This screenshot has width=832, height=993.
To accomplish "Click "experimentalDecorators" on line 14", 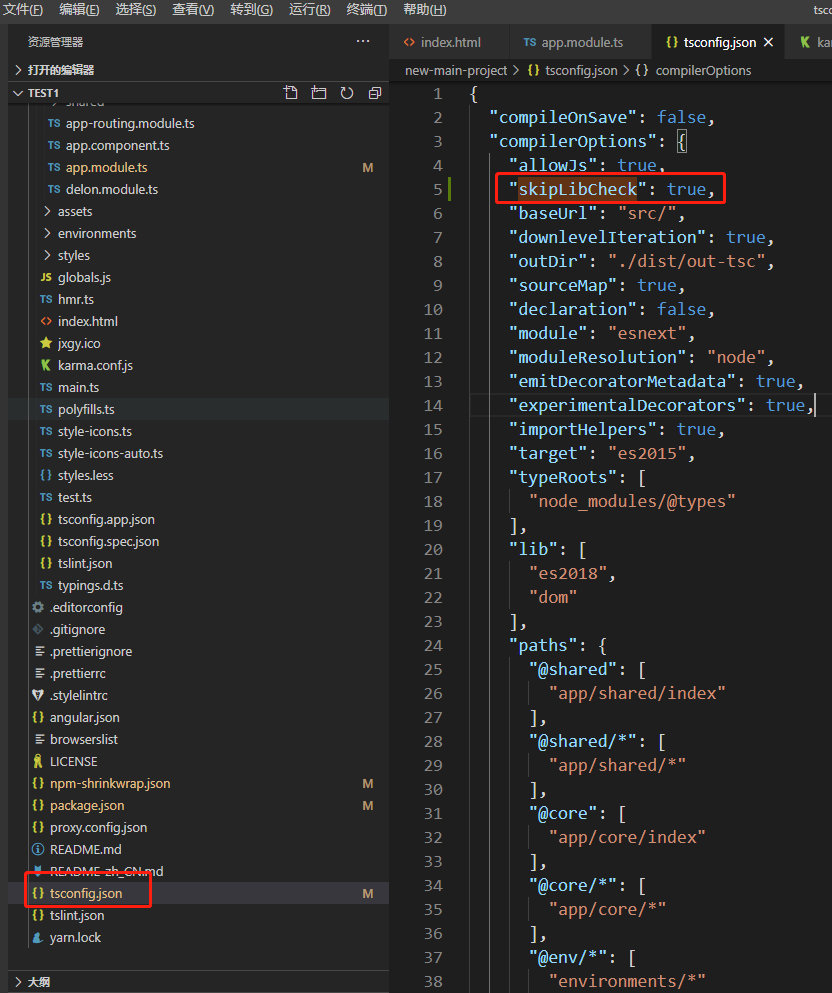I will (x=627, y=405).
